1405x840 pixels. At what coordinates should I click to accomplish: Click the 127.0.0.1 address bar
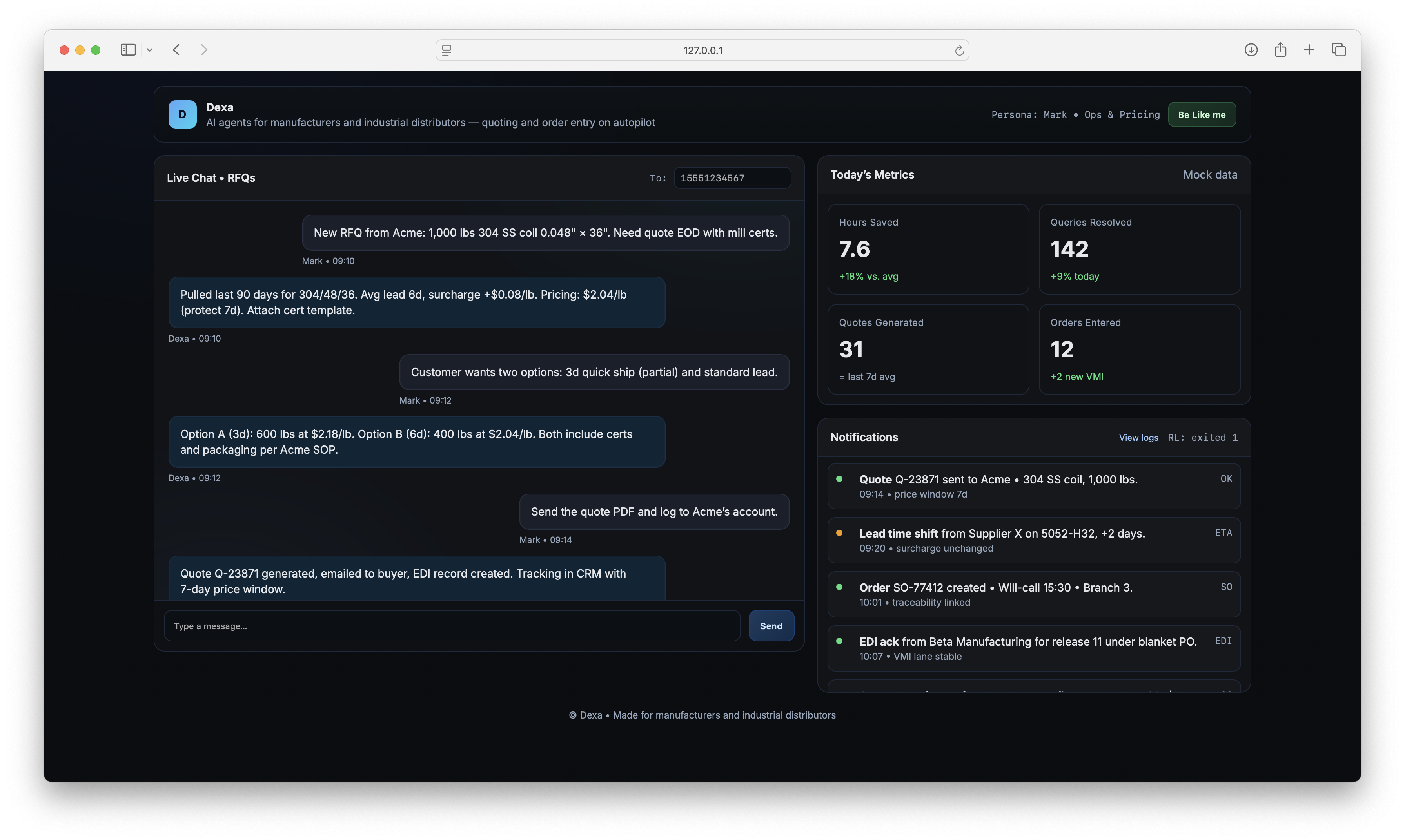tap(702, 51)
